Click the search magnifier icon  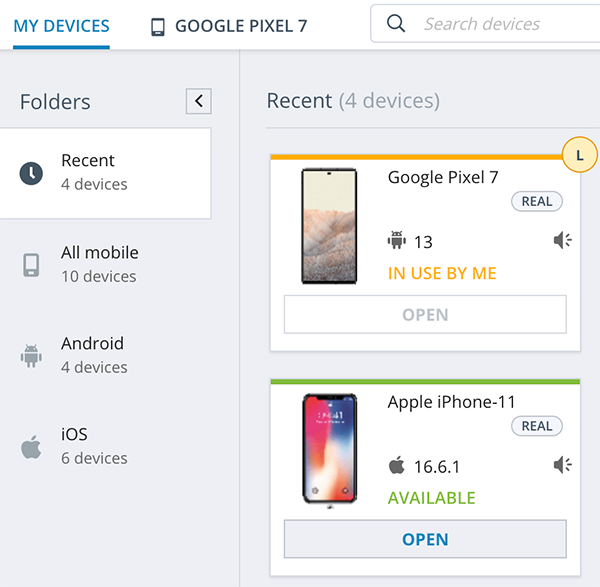396,24
